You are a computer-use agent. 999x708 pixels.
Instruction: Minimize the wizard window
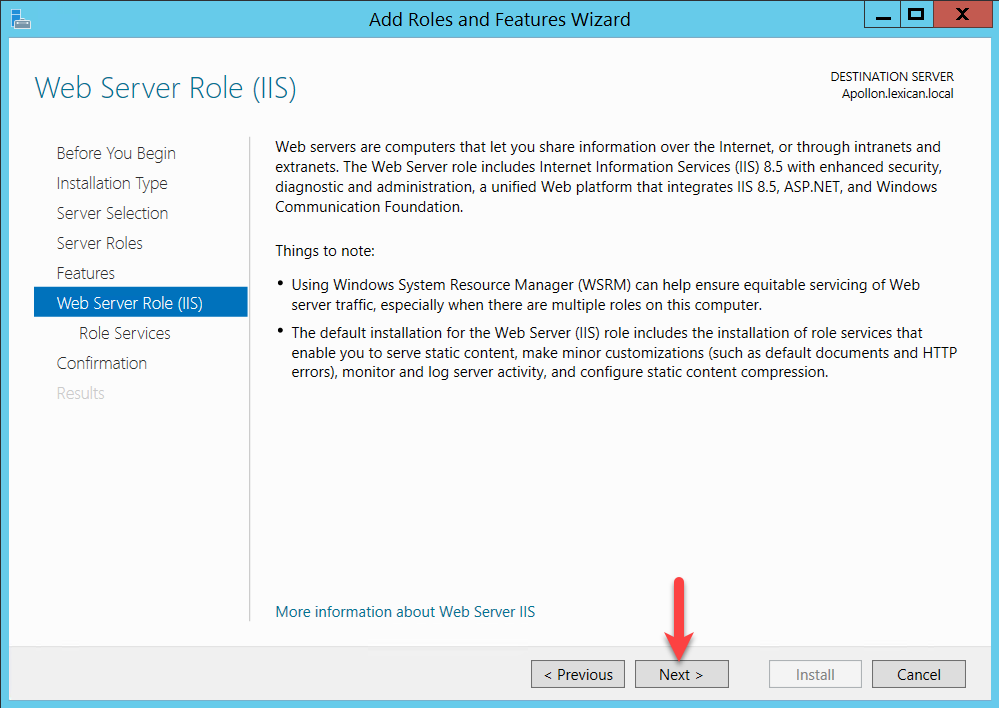coord(882,14)
